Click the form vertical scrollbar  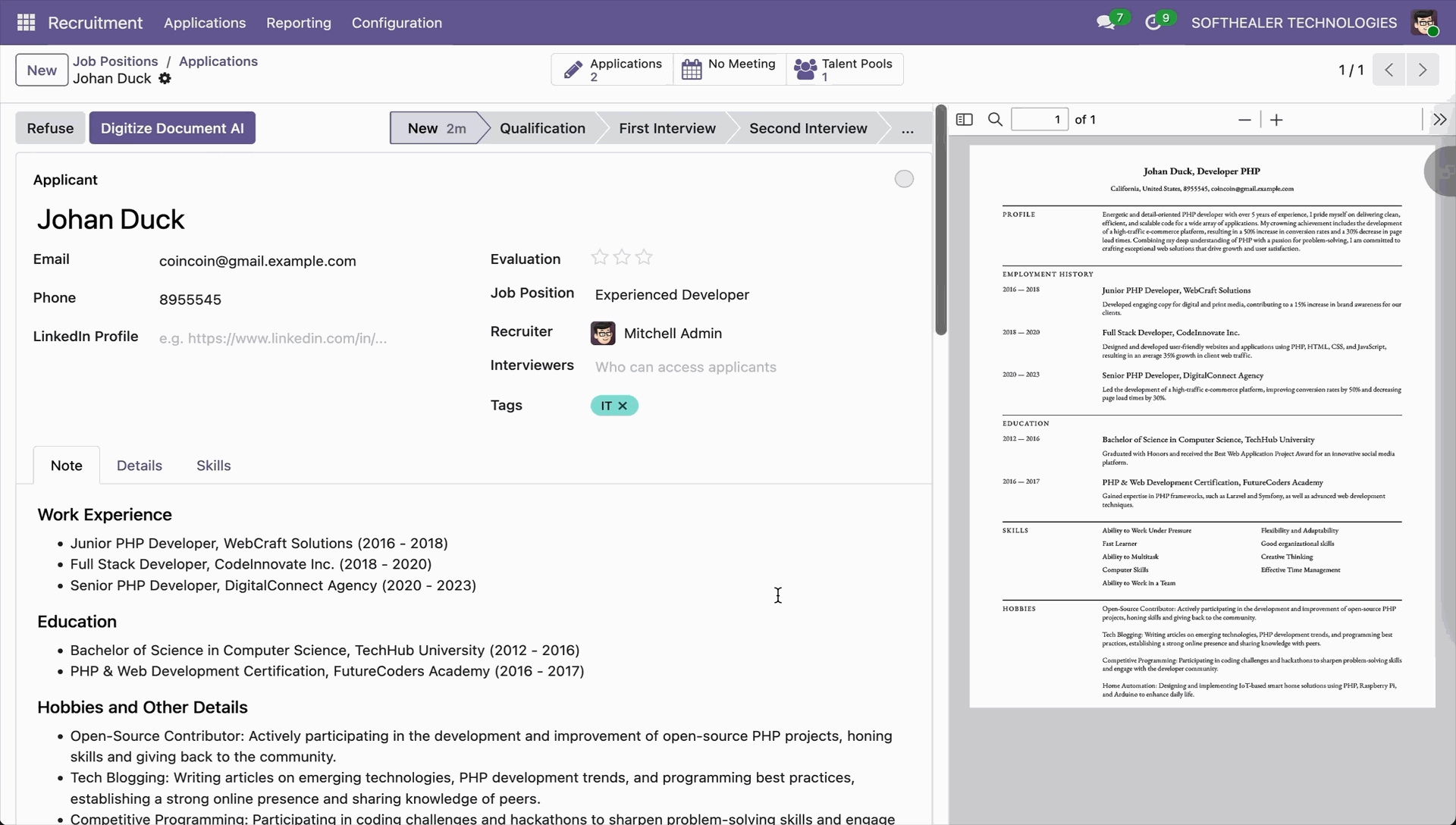pyautogui.click(x=941, y=220)
